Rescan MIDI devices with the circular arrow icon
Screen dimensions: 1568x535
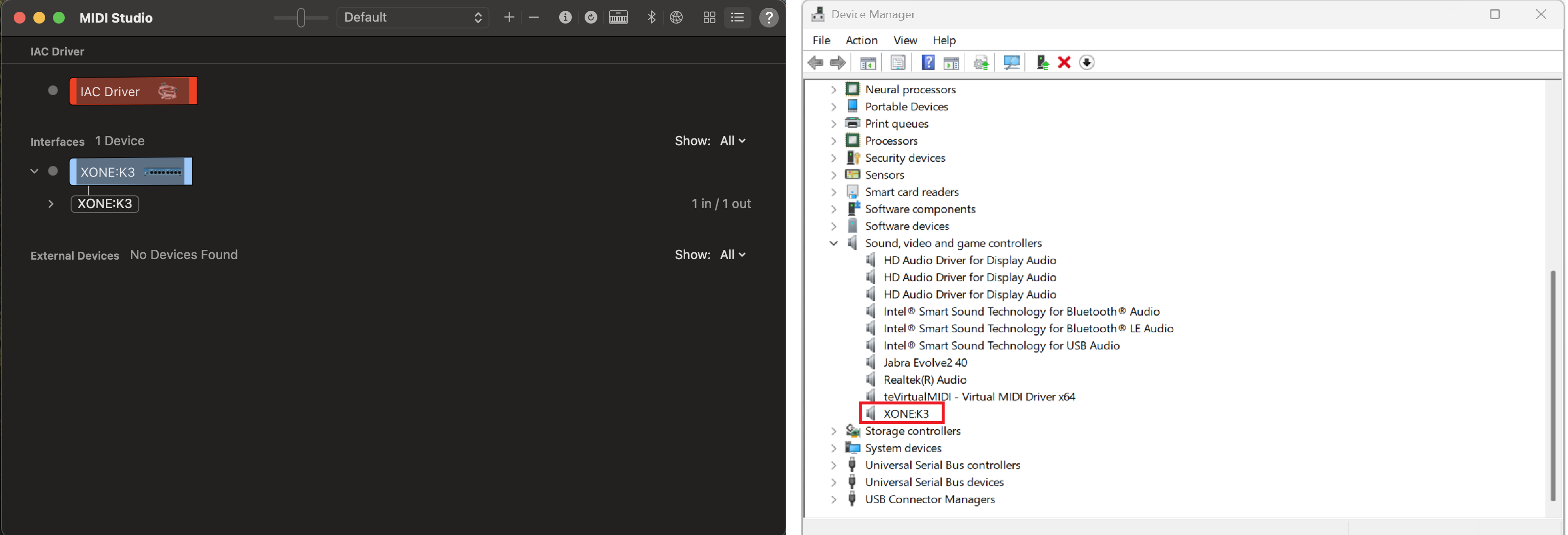click(x=591, y=18)
